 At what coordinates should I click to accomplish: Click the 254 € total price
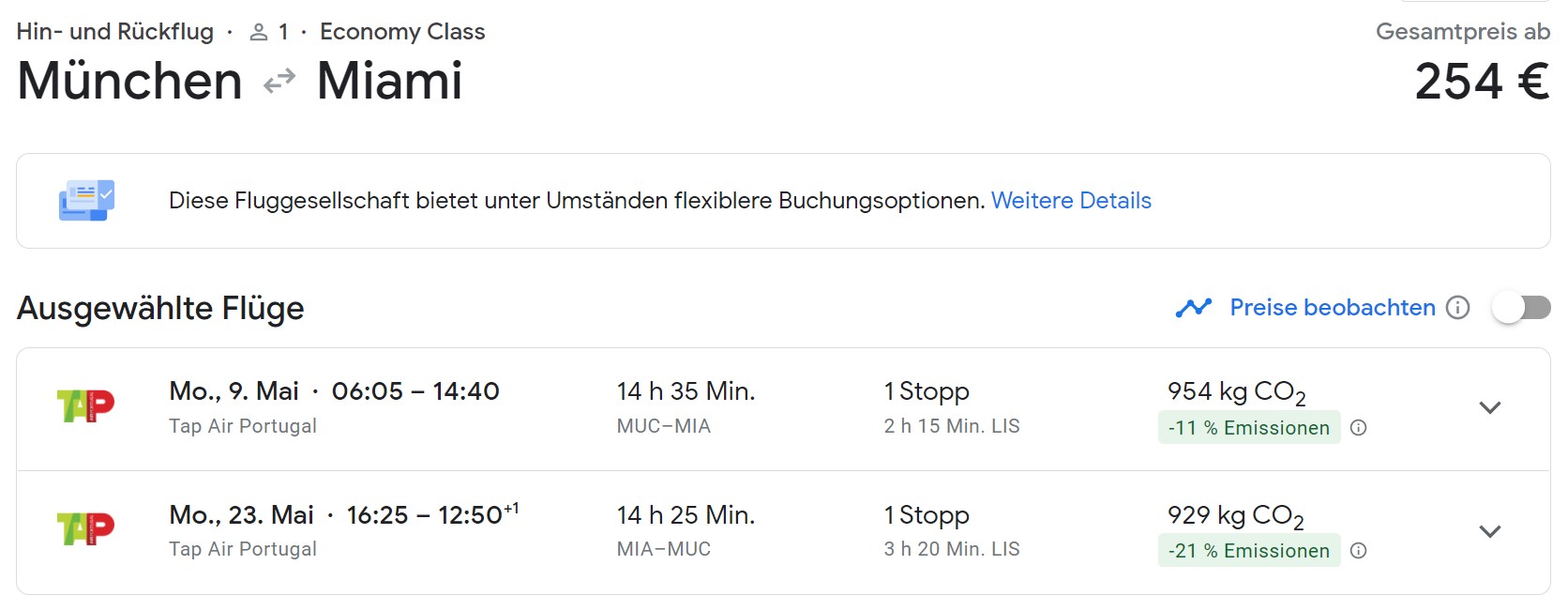[1482, 82]
